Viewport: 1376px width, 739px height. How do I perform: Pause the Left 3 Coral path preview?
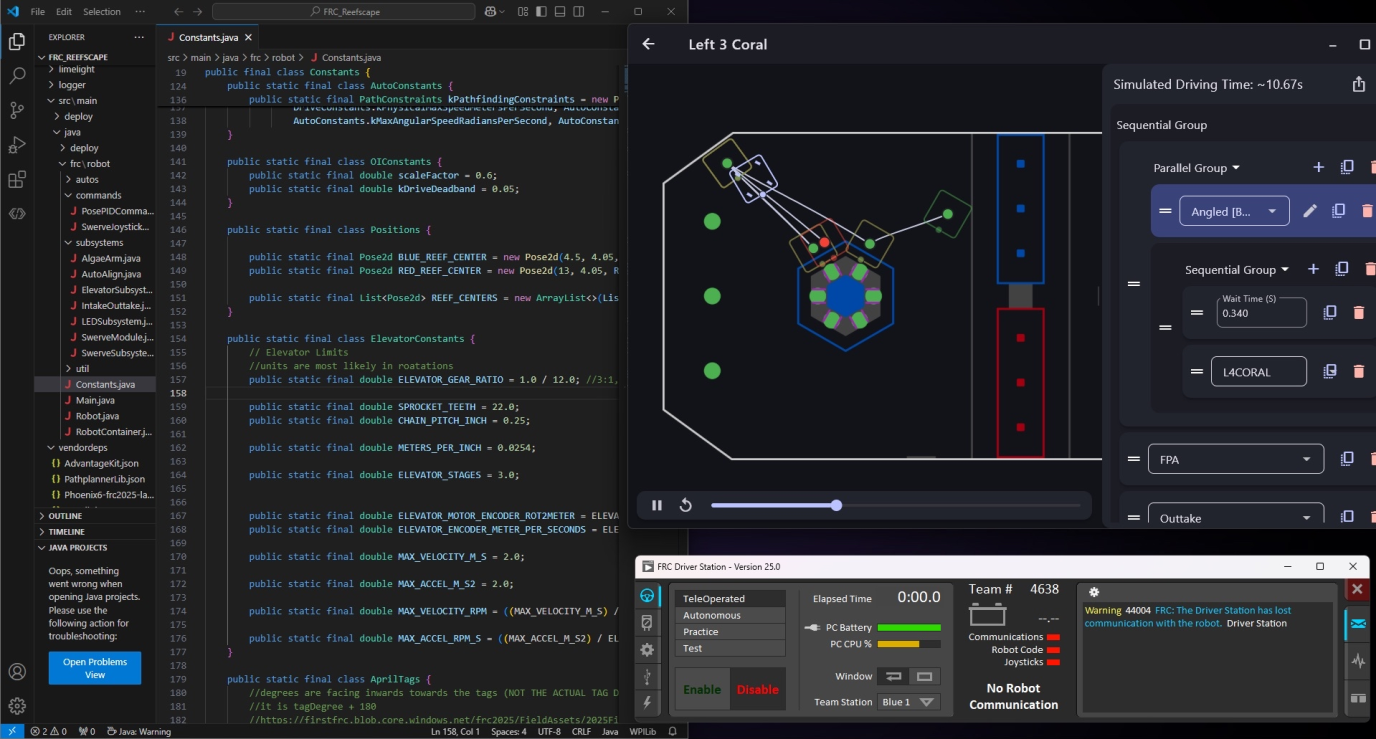click(657, 505)
